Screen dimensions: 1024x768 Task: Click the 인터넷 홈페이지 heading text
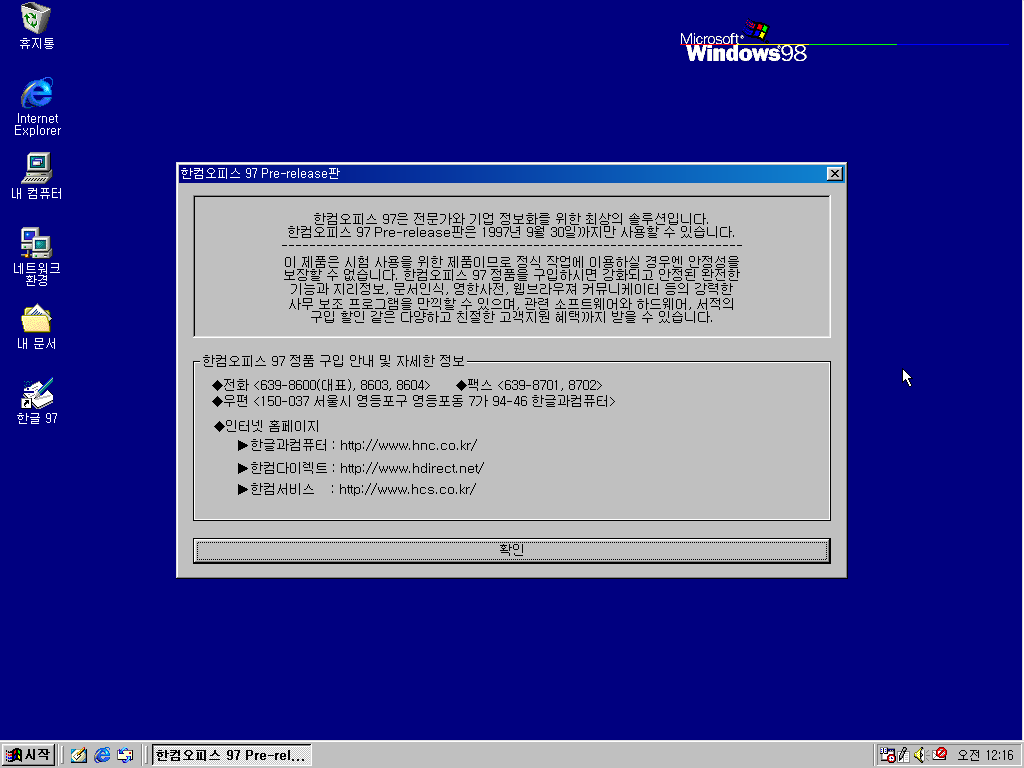pos(266,426)
